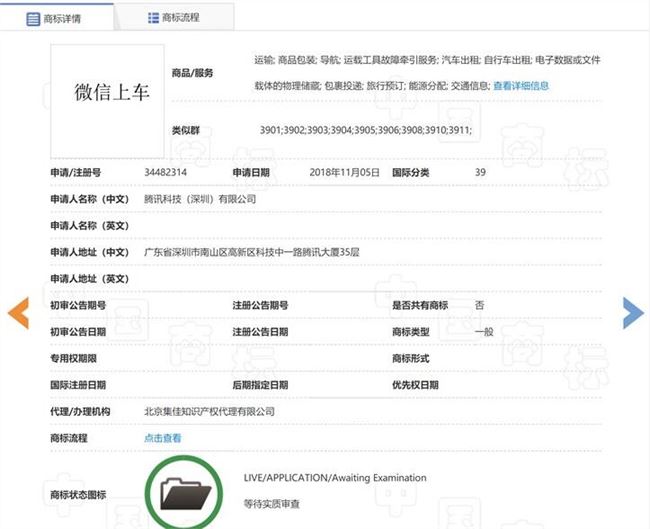Select application date 2018年11月05日
This screenshot has height=529, width=650.
pos(344,172)
